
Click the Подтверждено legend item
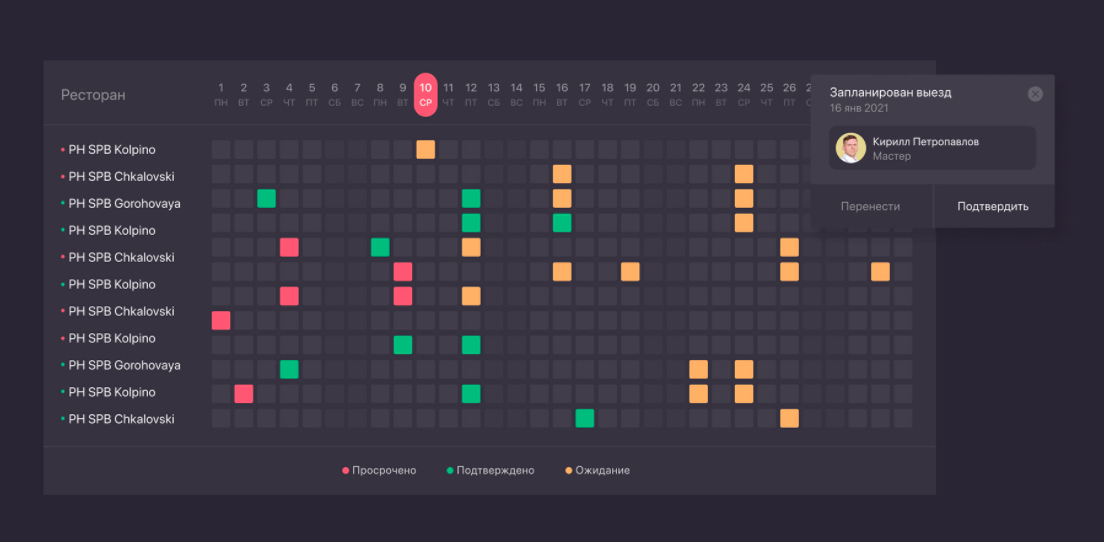click(490, 470)
